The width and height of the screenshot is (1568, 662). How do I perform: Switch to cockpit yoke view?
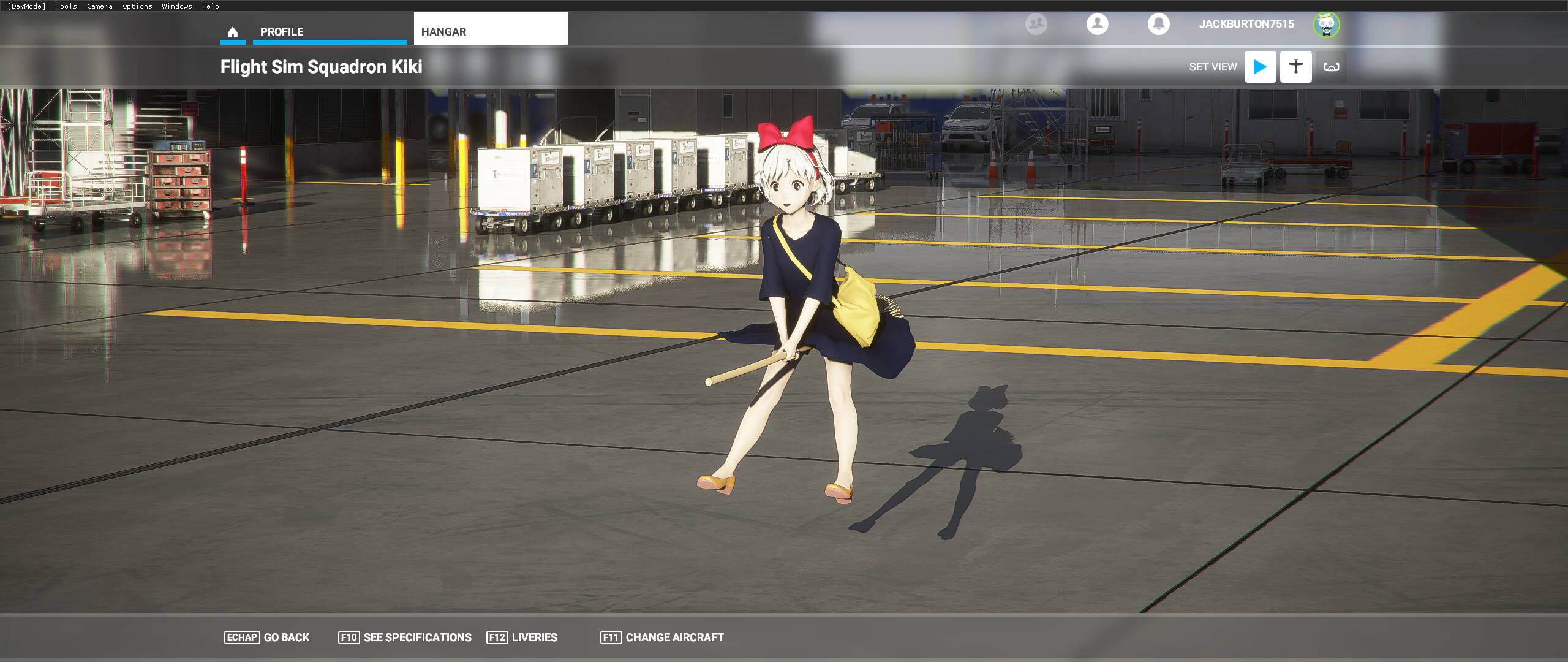tap(1331, 66)
